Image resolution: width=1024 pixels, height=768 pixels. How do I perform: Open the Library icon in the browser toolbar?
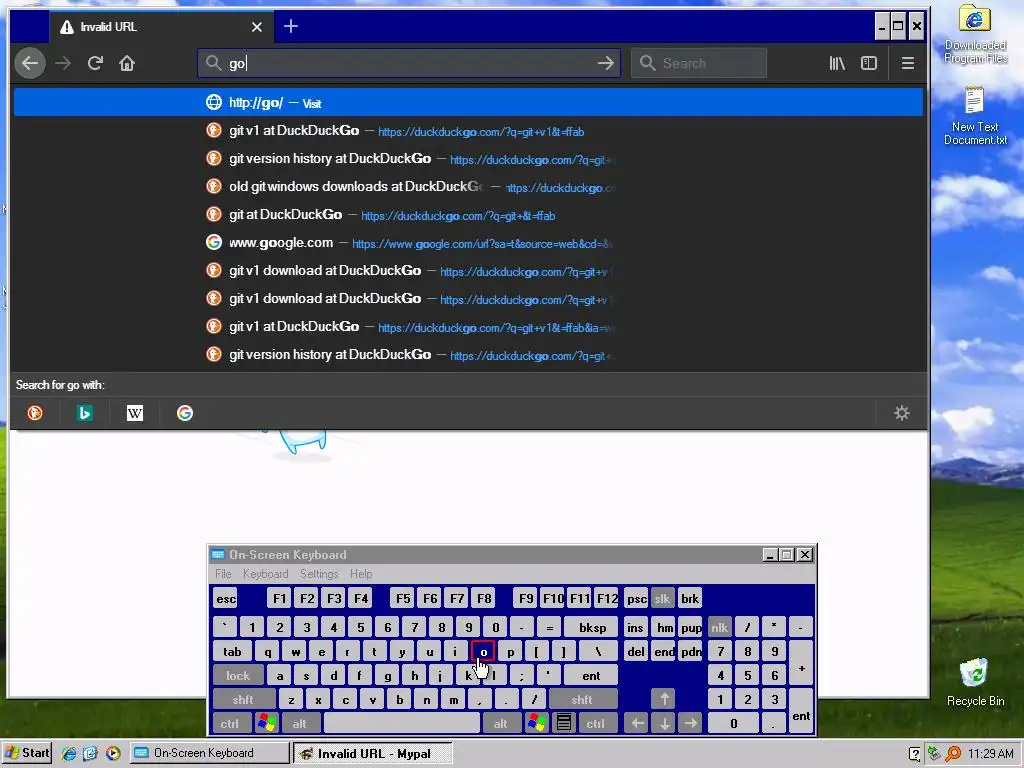click(x=837, y=63)
